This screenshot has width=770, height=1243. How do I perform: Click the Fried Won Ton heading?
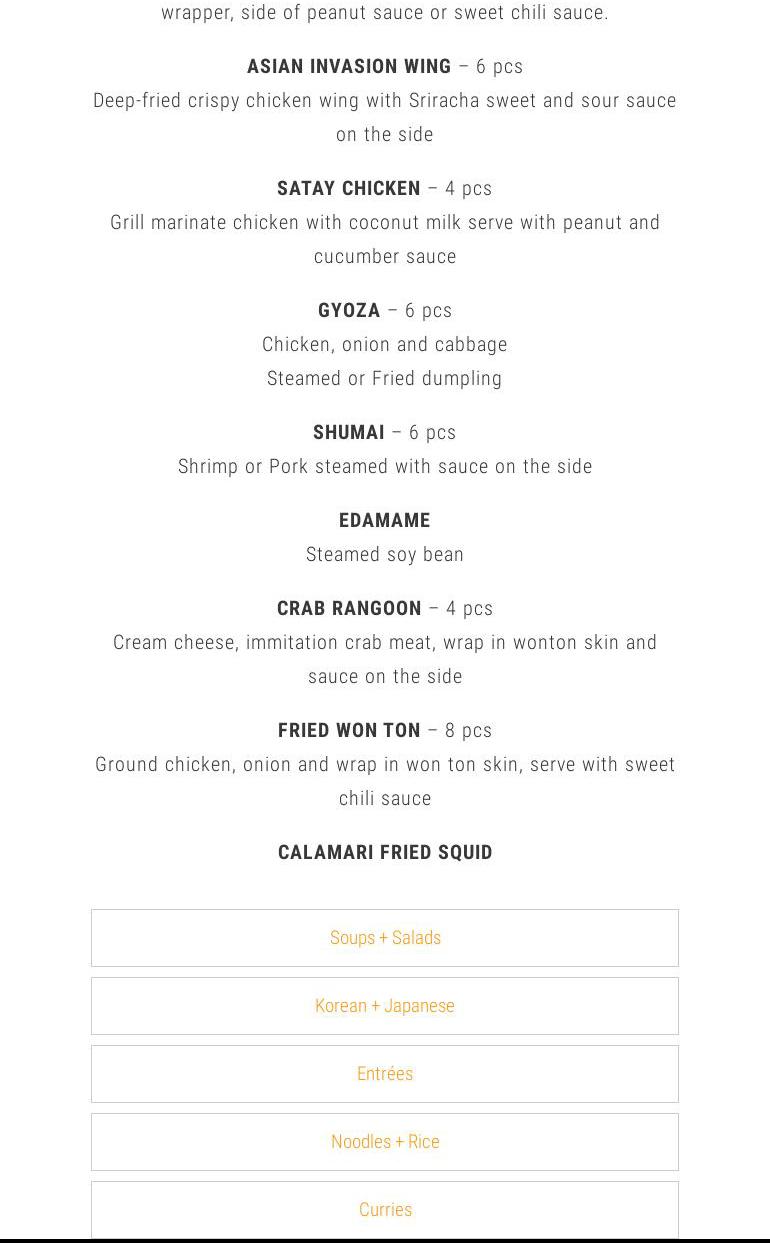(x=349, y=731)
